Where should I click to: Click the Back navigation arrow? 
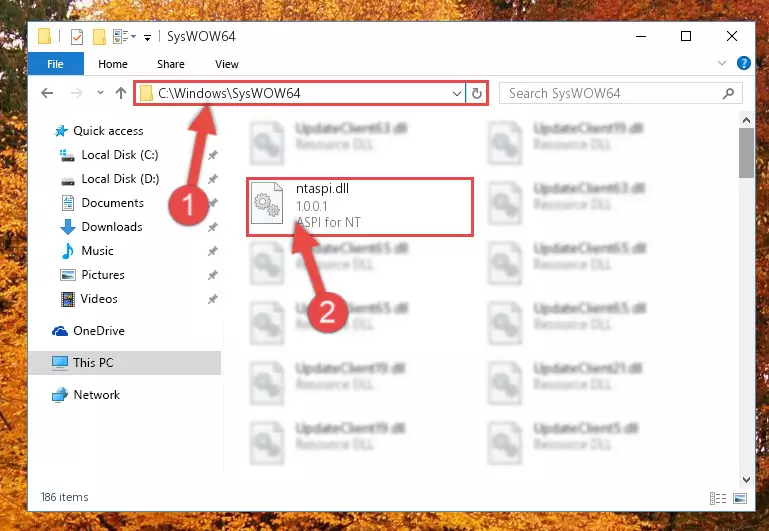(x=47, y=93)
